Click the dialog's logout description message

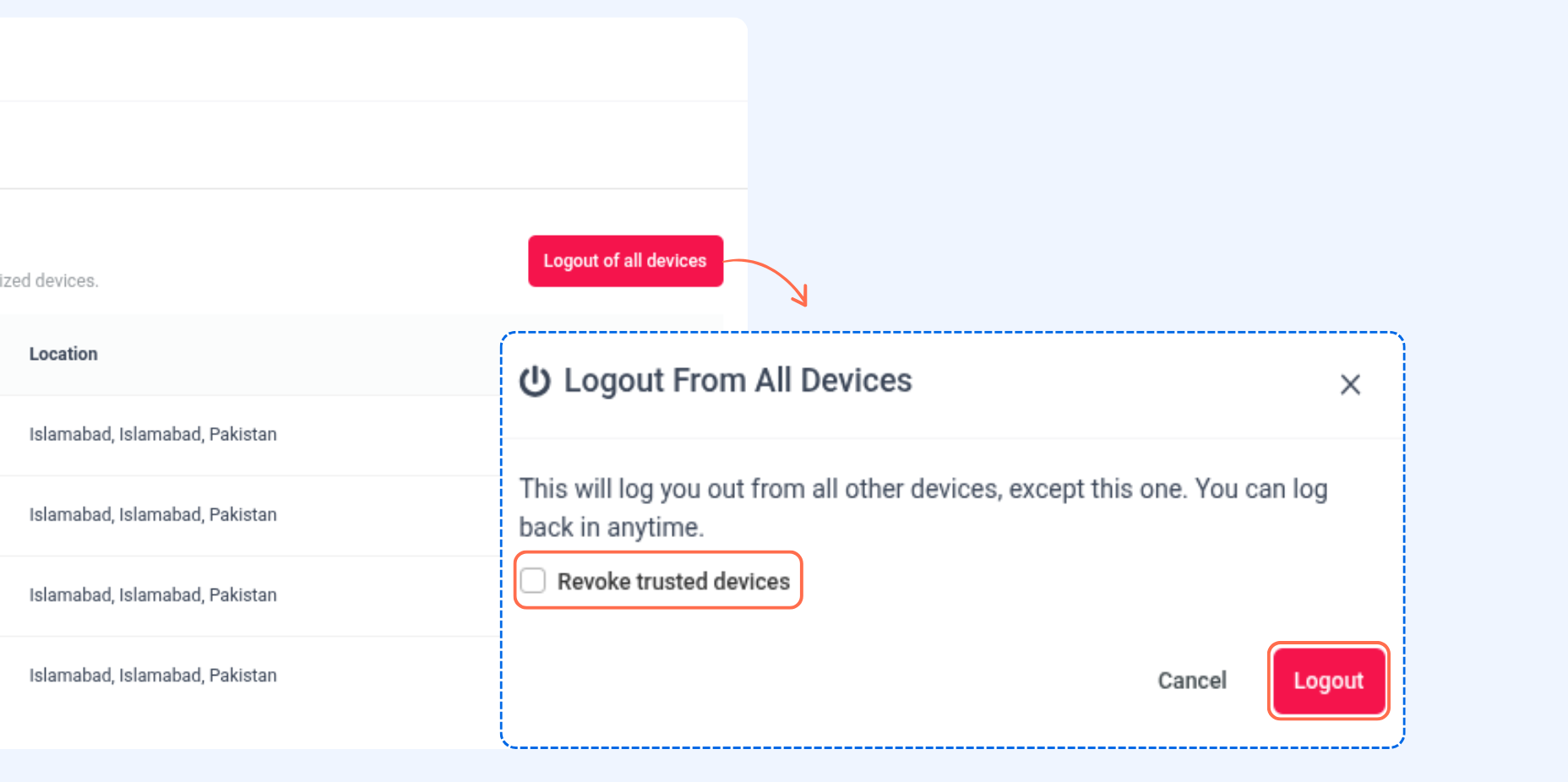pos(923,508)
